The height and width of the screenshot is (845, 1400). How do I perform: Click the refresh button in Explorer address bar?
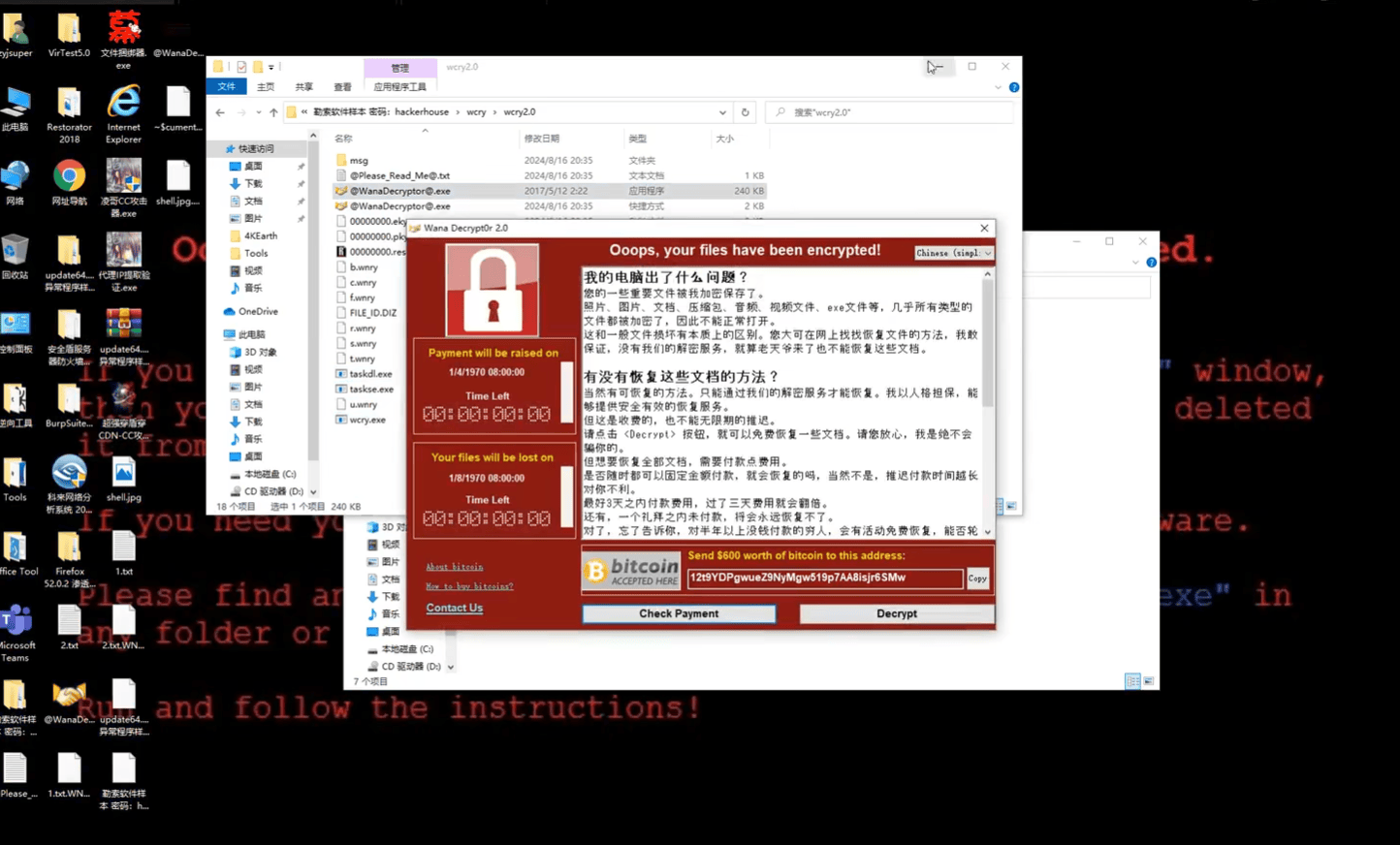(745, 112)
